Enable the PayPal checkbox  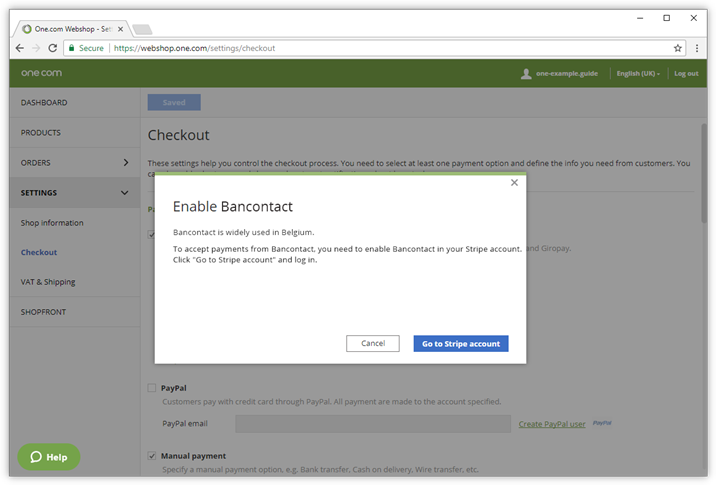click(152, 388)
